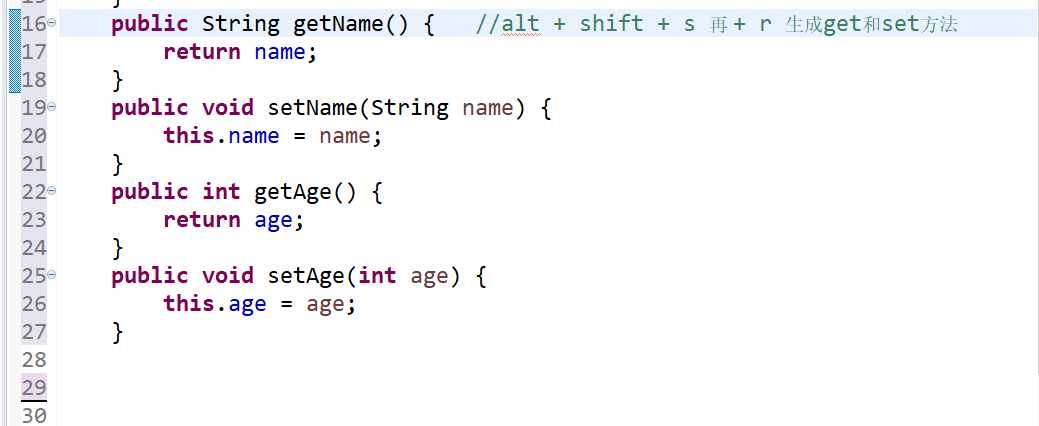Click 'this.age = age;' assignment line
Viewport: 1039px width, 426px height.
coord(260,304)
